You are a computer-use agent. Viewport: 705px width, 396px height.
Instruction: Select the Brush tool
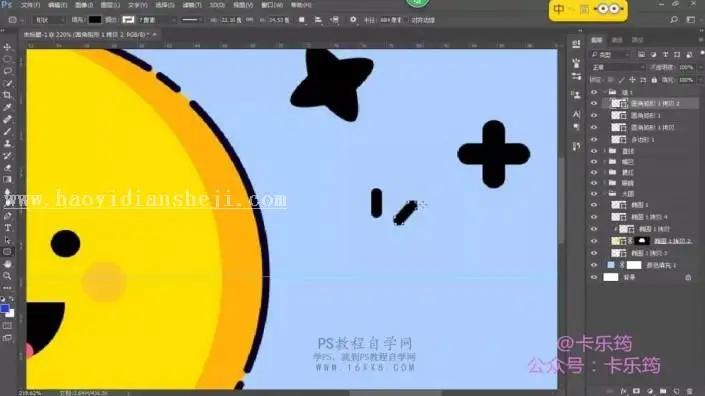click(7, 132)
